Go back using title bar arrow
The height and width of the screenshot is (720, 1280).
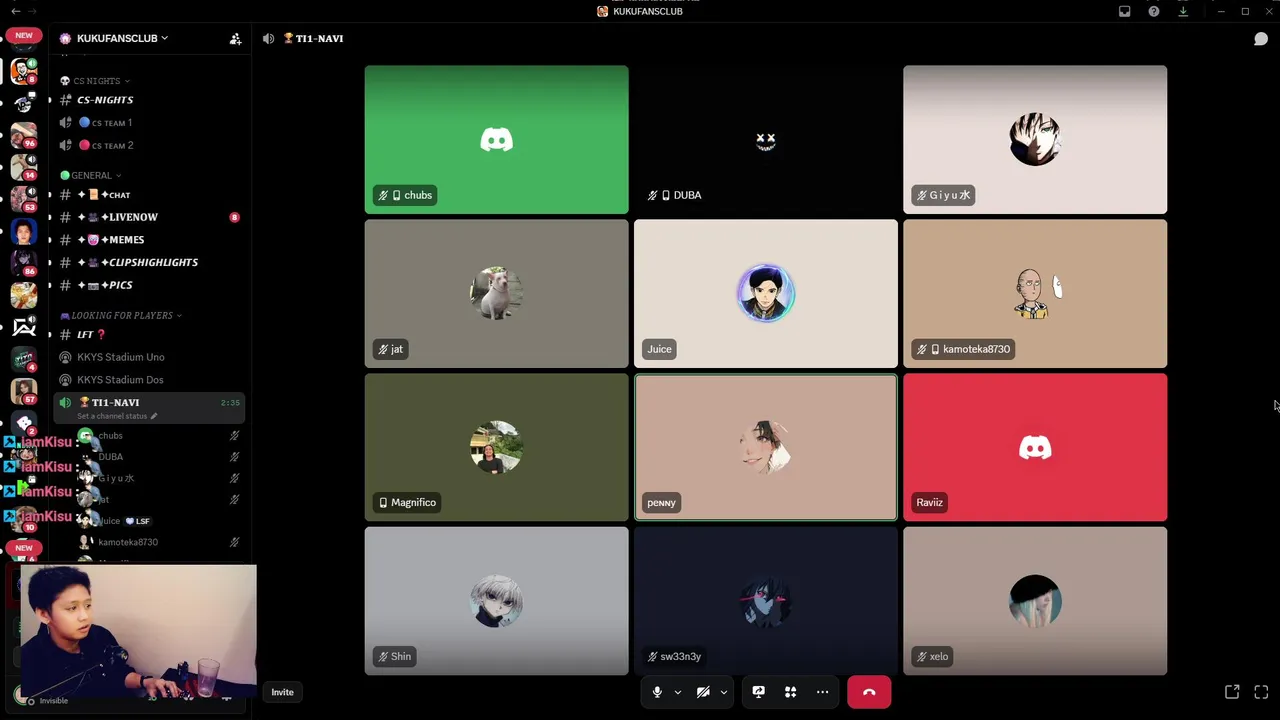point(15,11)
